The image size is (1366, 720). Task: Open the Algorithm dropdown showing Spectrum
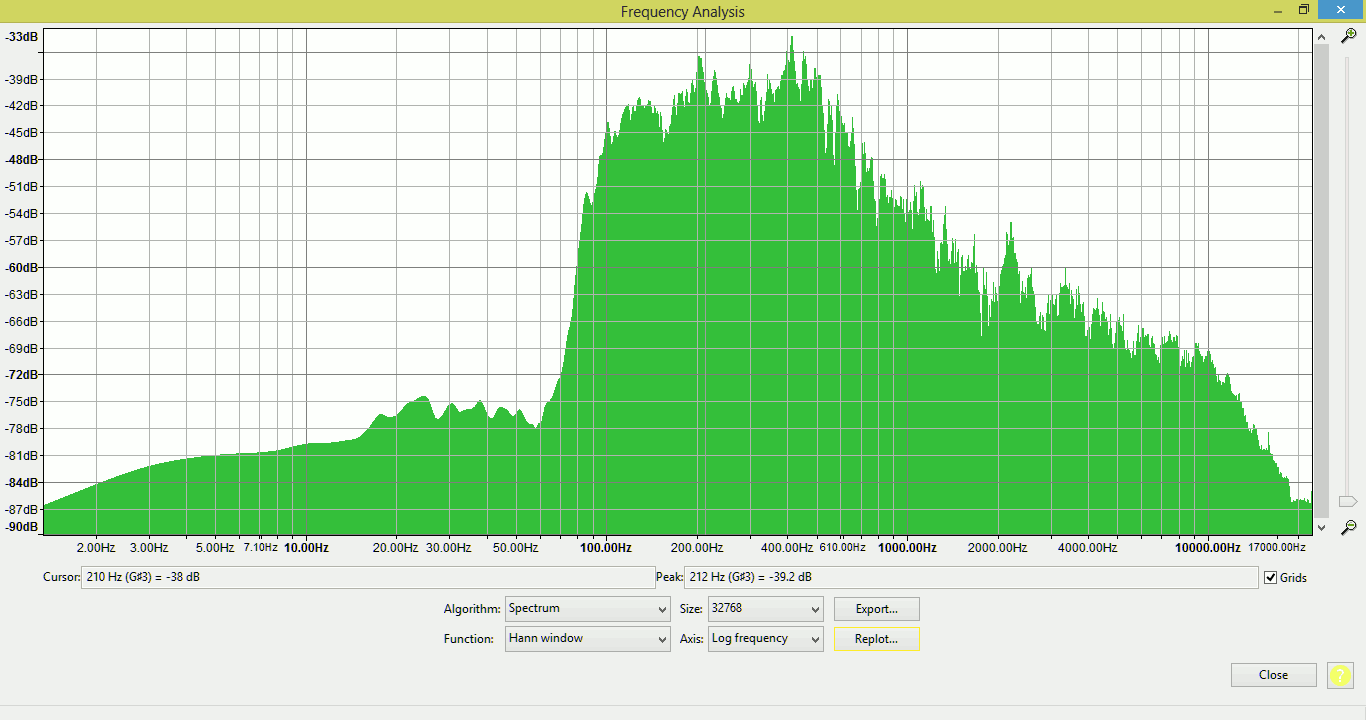pyautogui.click(x=587, y=608)
